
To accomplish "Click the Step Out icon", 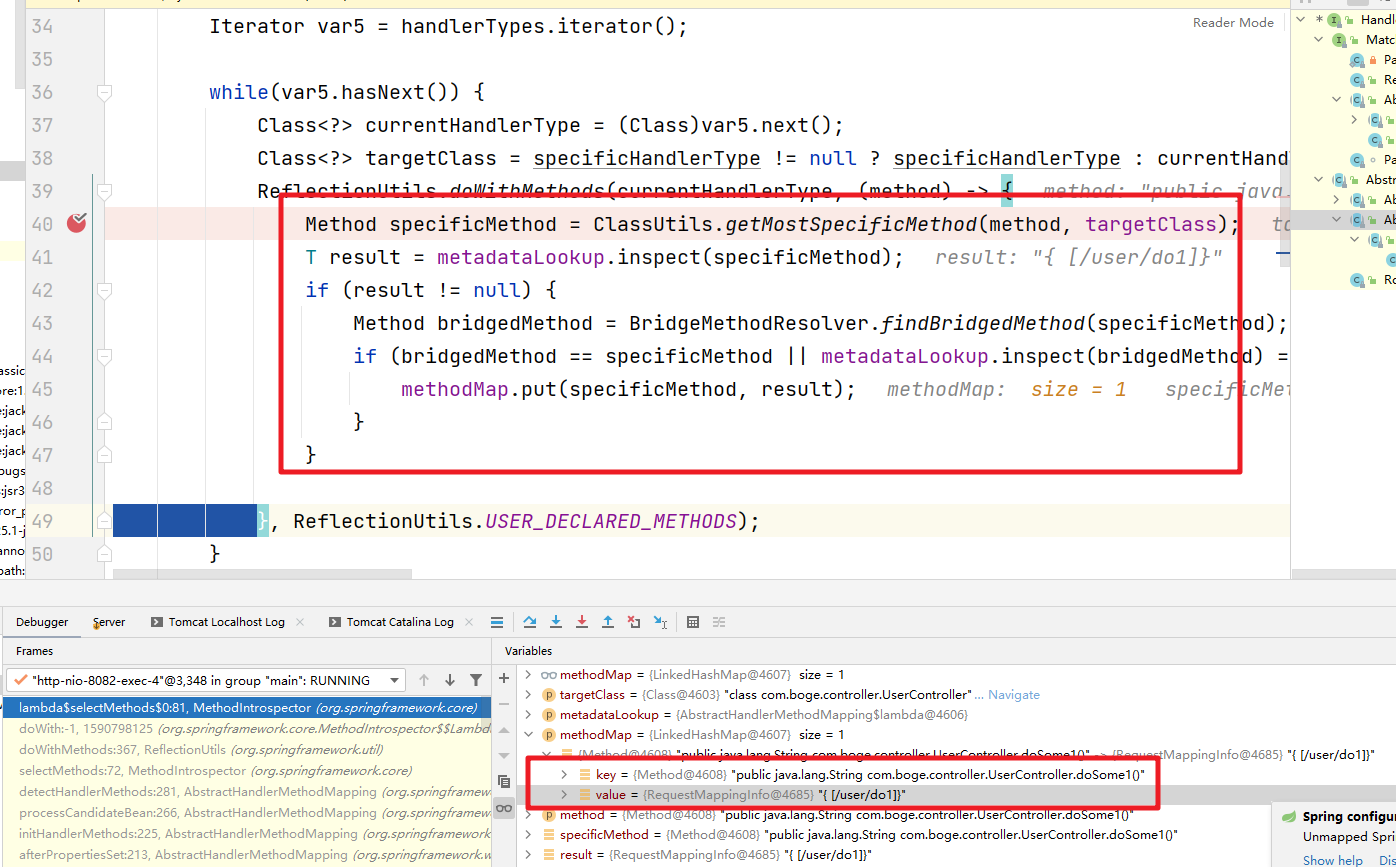I will coord(608,622).
